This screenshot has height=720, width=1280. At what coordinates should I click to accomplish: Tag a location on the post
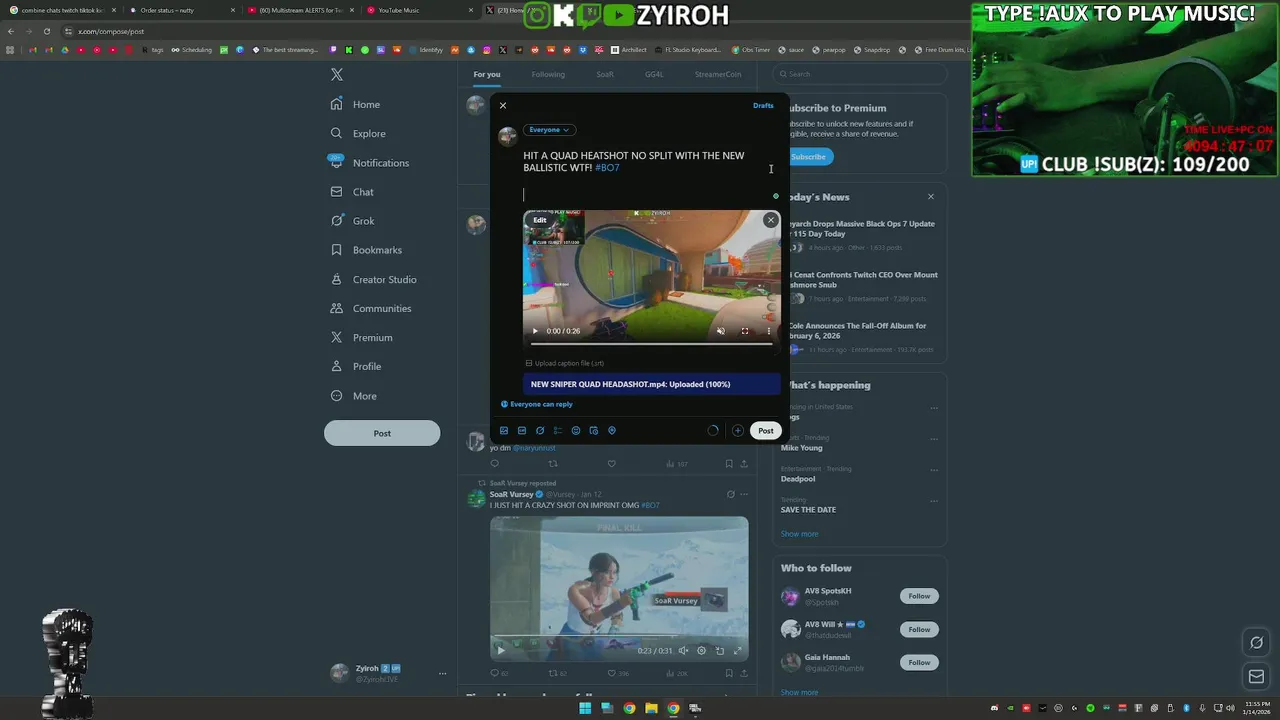click(612, 431)
